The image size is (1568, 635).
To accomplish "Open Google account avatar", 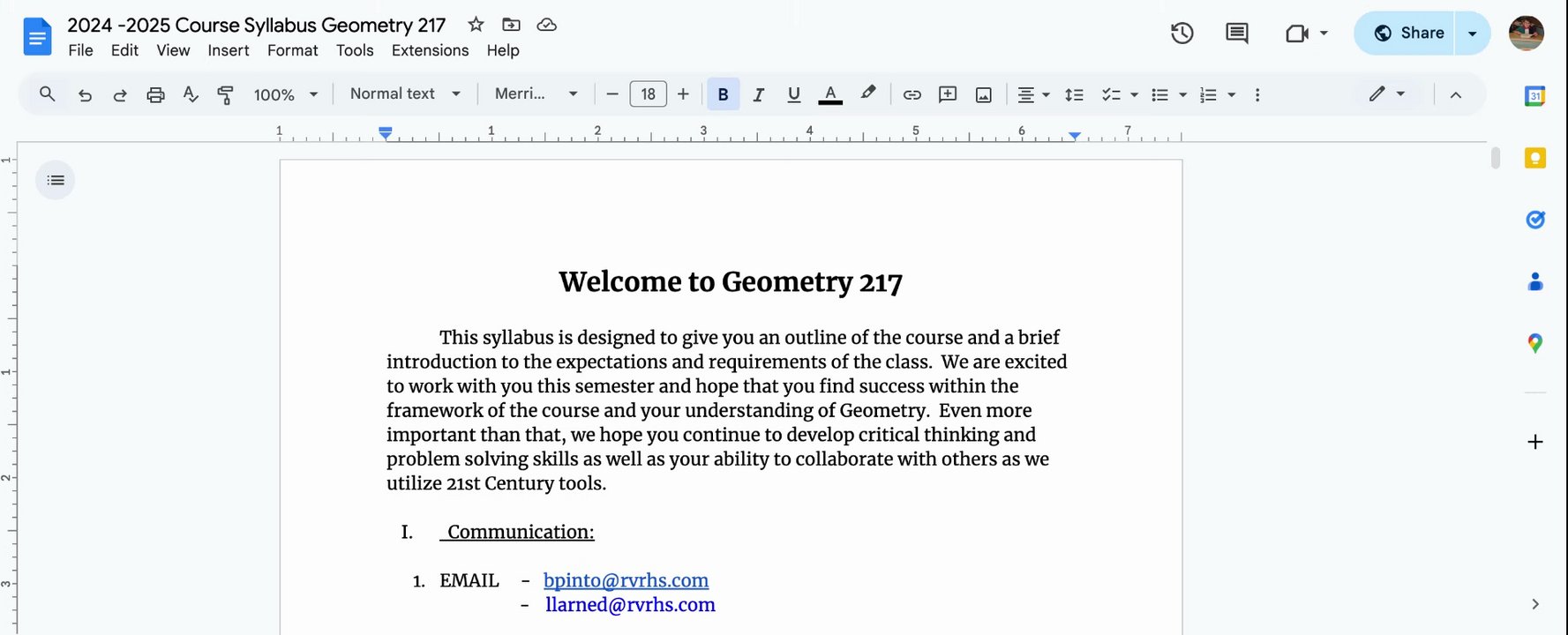I will 1526,34.
